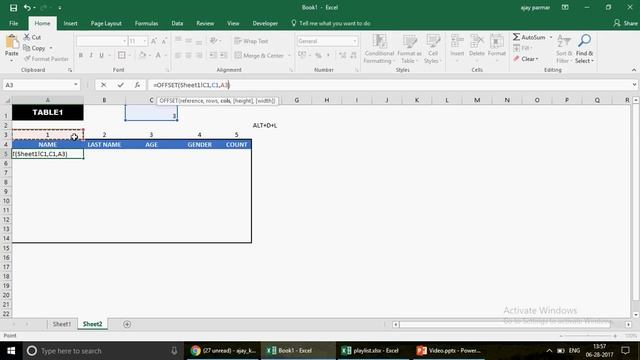The width and height of the screenshot is (640, 360).
Task: Toggle Italic formatting
Action: tap(91, 55)
